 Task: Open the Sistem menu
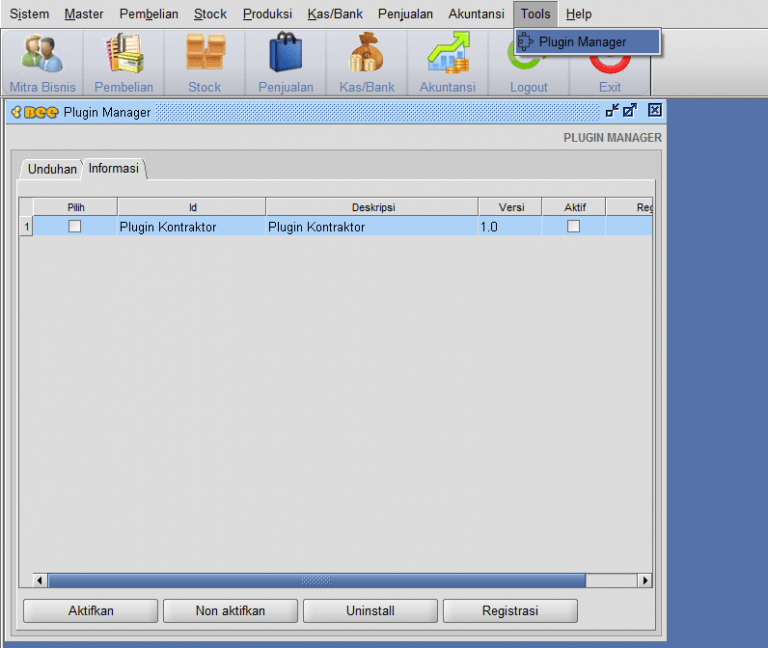[29, 14]
